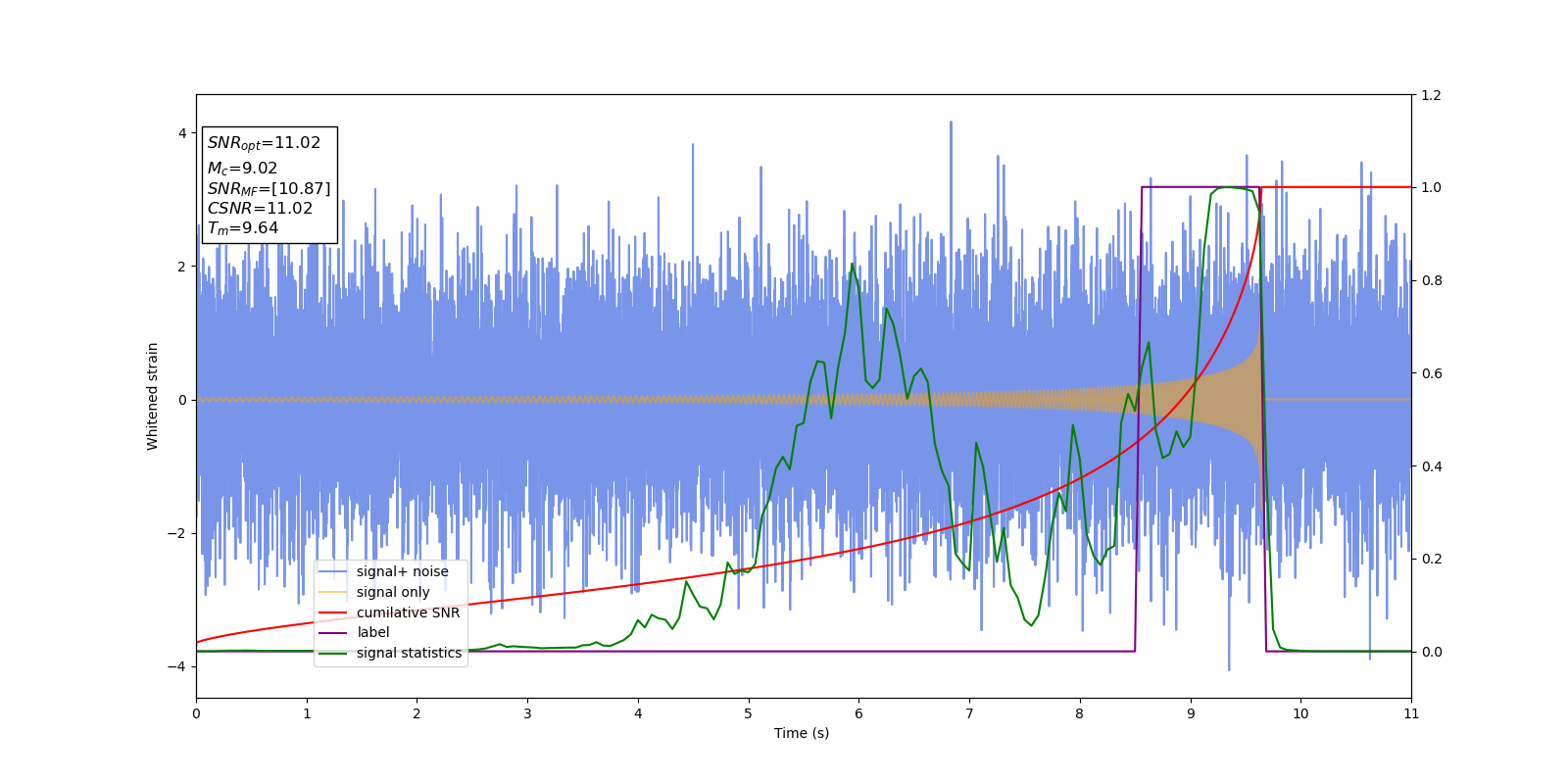Click the purple line swatch in legend

[334, 633]
